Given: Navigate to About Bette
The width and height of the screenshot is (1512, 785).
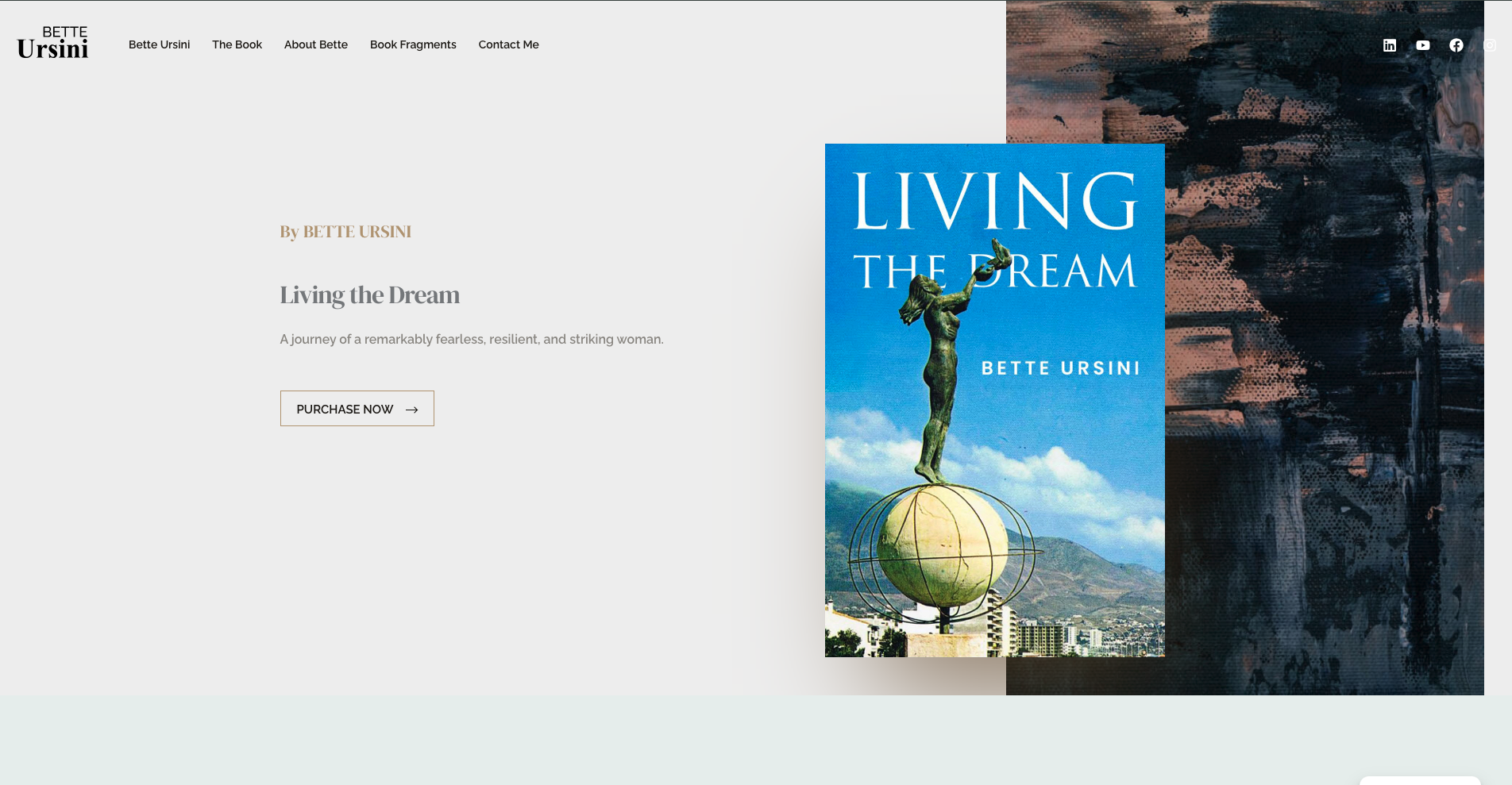Looking at the screenshot, I should coord(315,44).
